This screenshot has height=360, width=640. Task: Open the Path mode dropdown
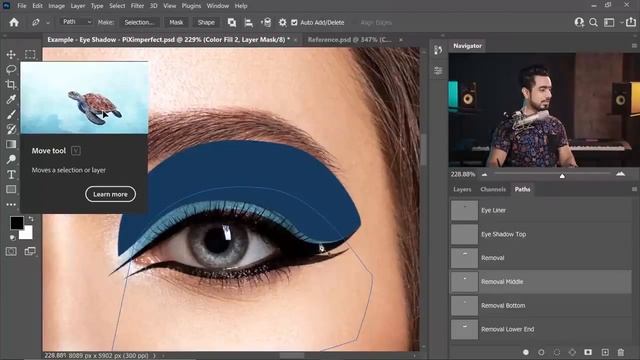click(x=76, y=22)
